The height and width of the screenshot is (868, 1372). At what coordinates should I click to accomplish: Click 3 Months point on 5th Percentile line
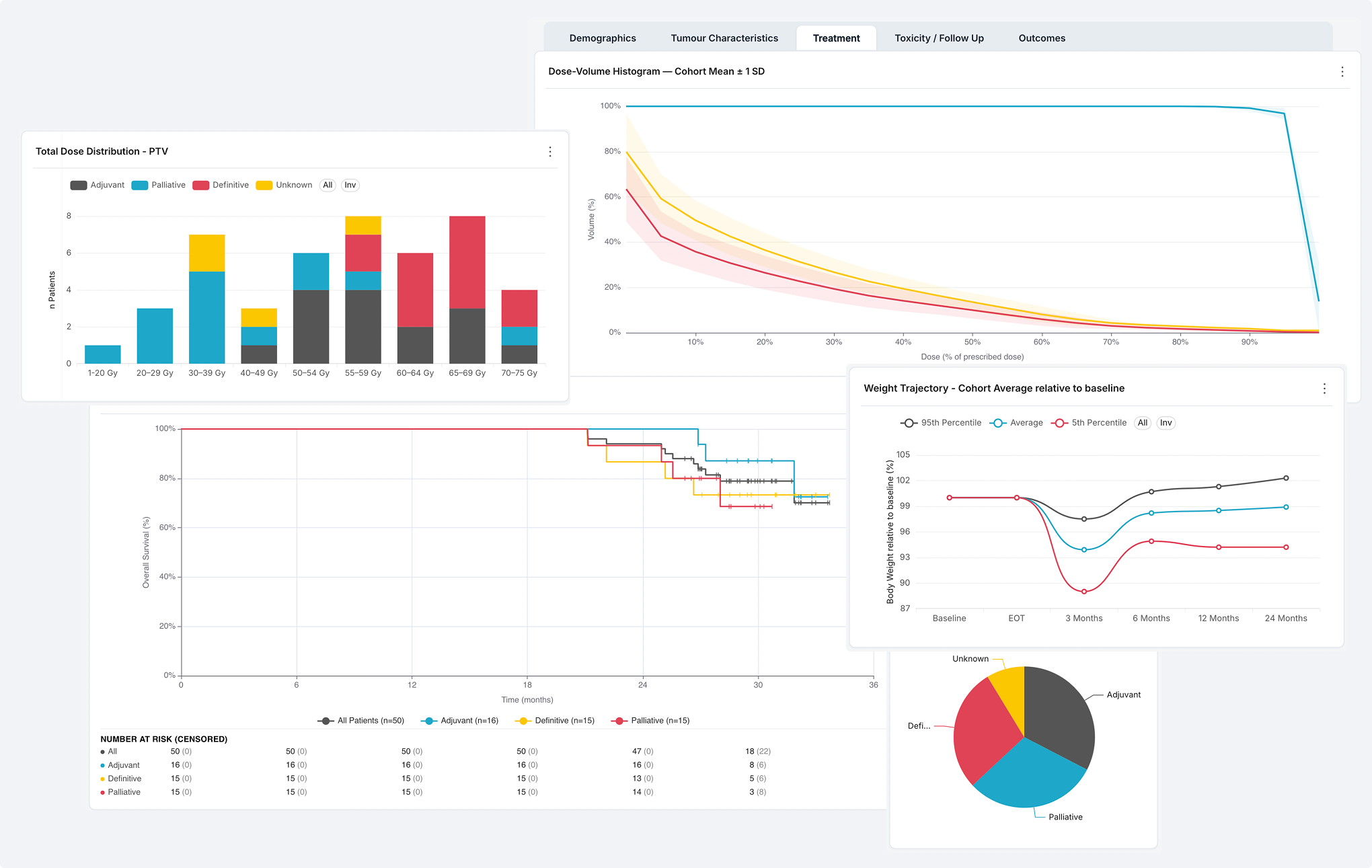(1084, 592)
